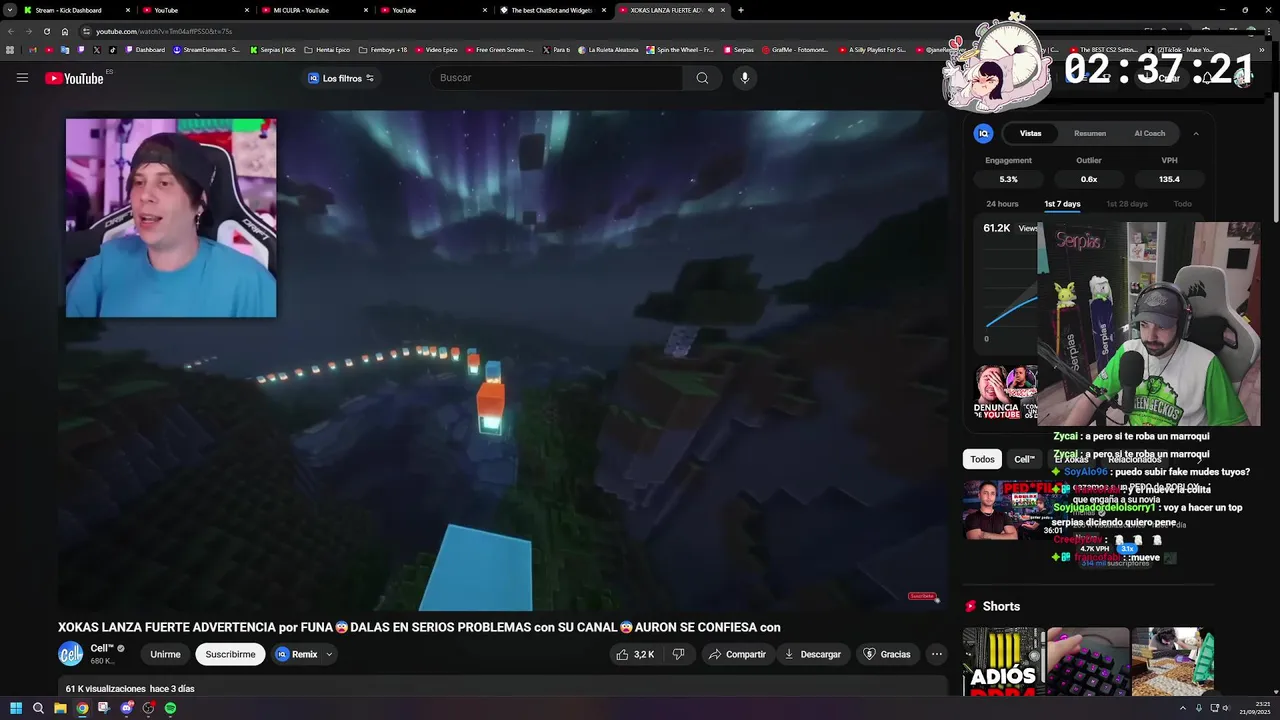This screenshot has width=1280, height=720.
Task: Switch to 'The best ChatBot and Widgets' tab
Action: [551, 10]
